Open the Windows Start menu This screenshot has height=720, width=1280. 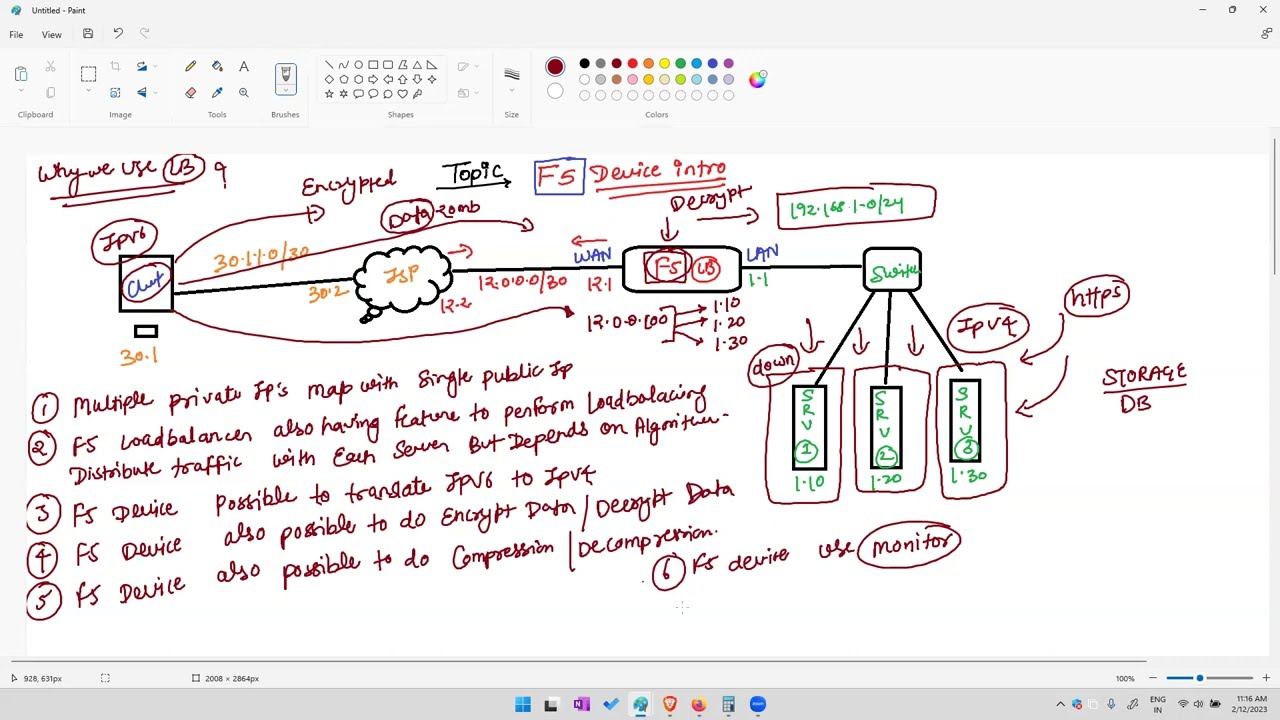click(x=523, y=704)
